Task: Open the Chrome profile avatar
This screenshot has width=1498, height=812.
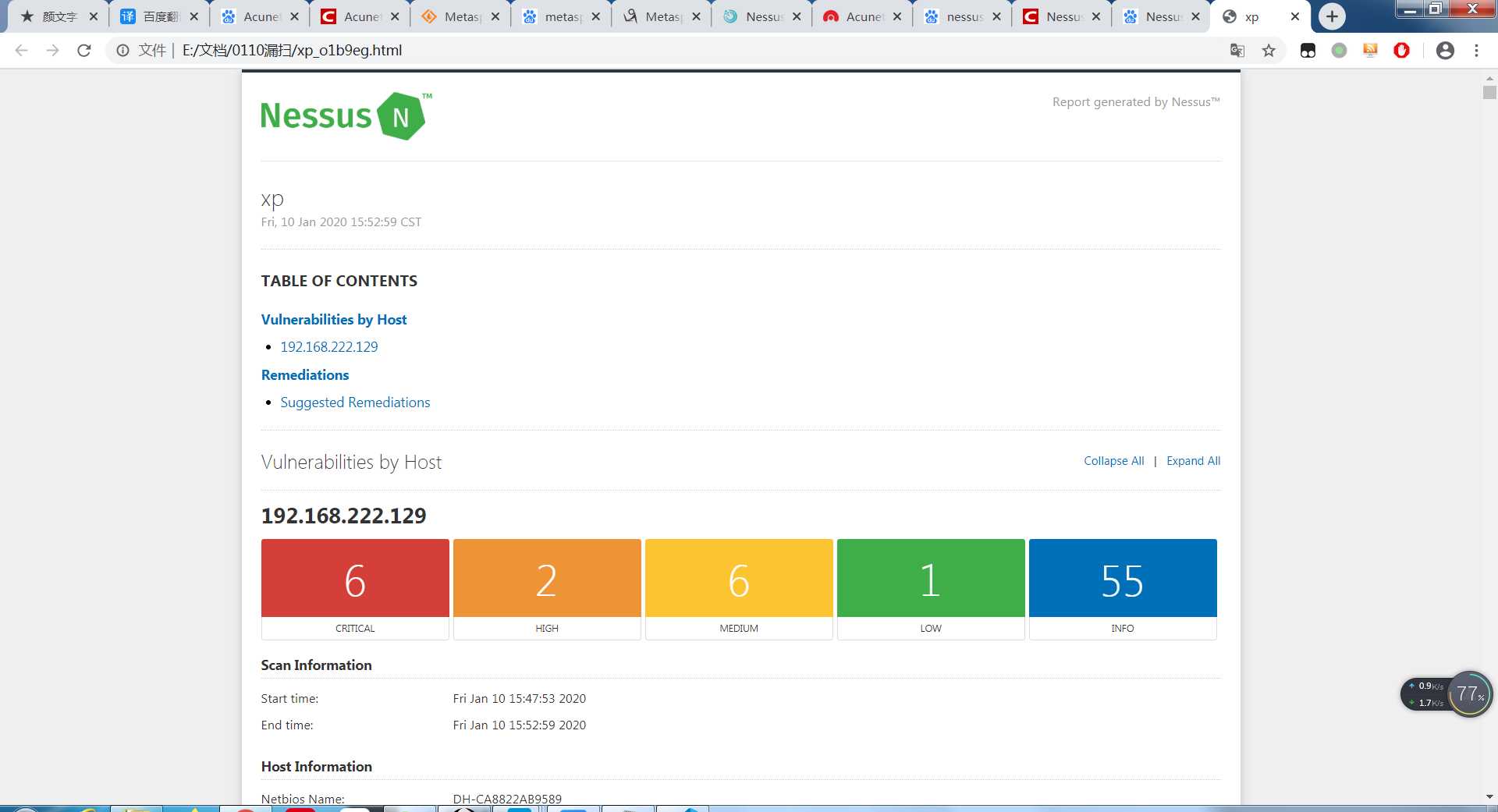Action: (1445, 51)
